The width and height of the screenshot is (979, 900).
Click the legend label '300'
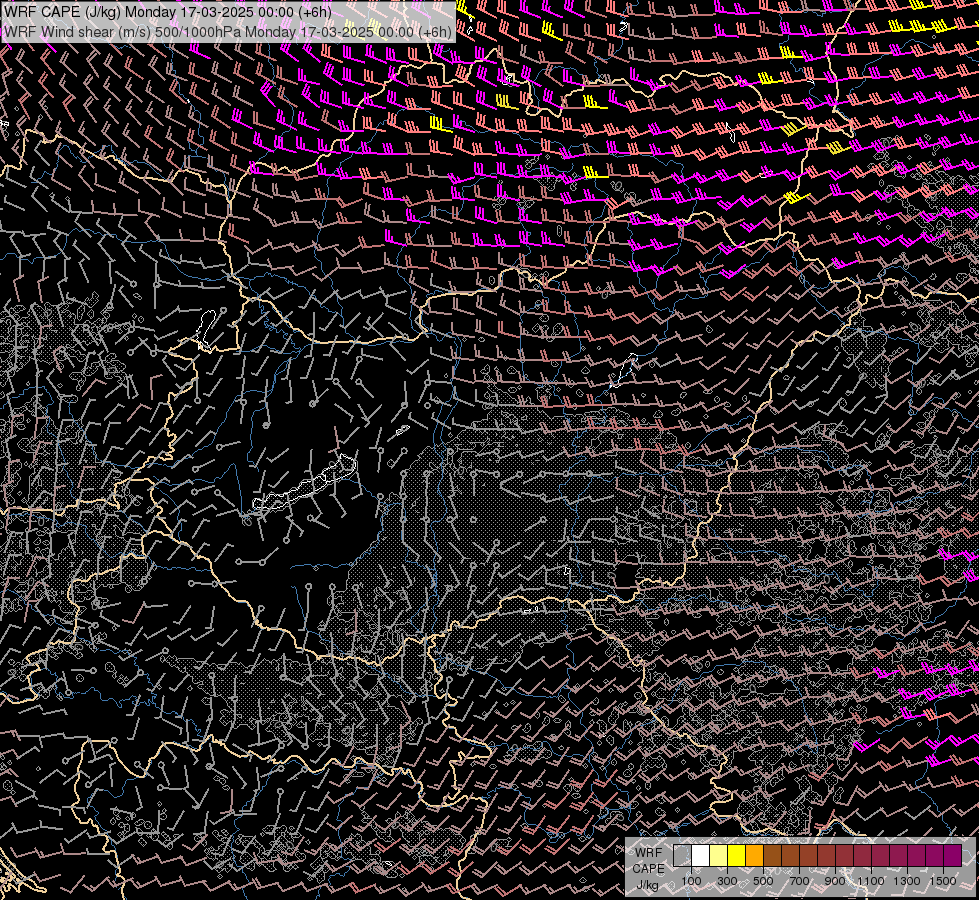click(727, 881)
